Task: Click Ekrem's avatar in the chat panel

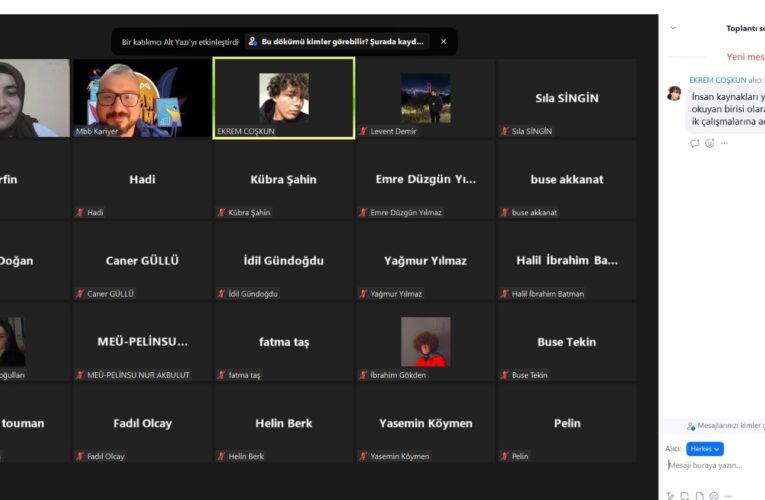Action: point(675,93)
